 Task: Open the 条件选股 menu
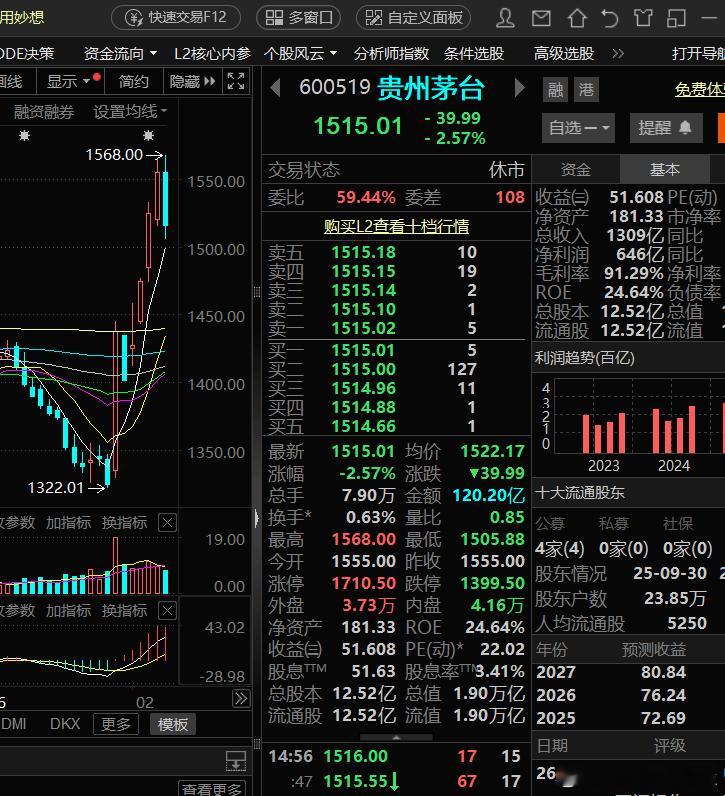point(474,53)
